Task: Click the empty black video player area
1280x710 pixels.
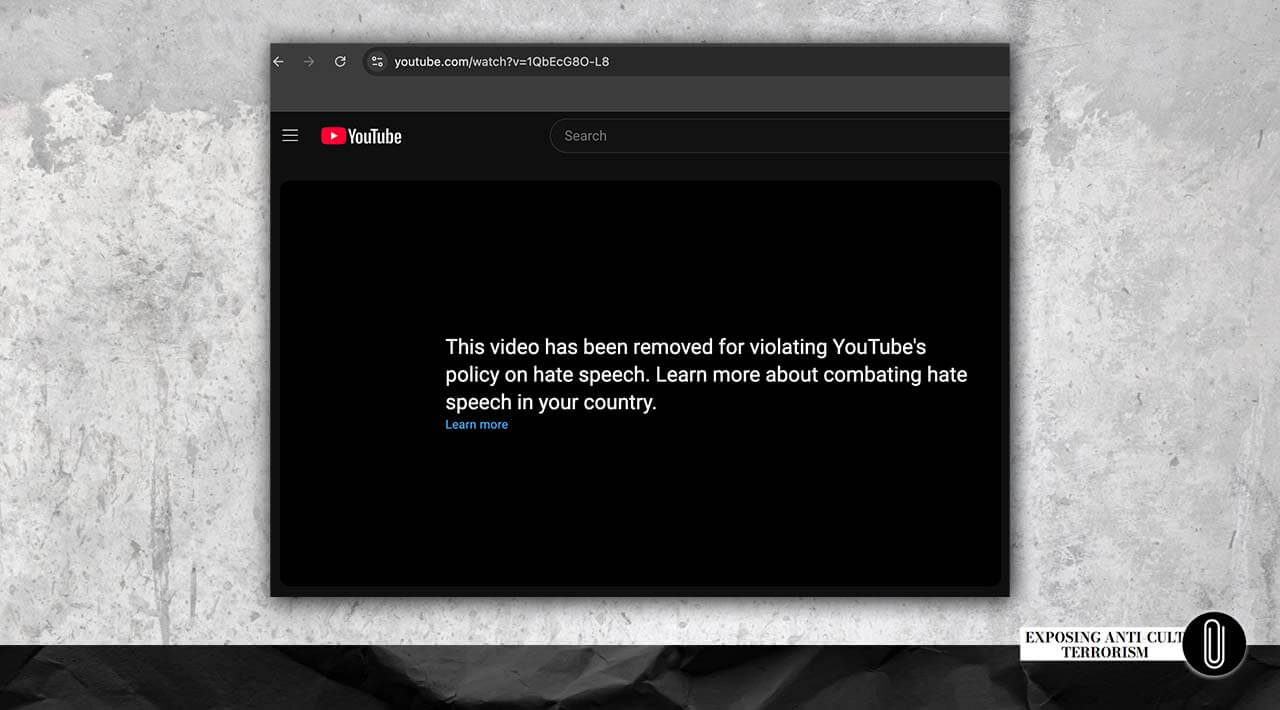Action: click(640, 510)
